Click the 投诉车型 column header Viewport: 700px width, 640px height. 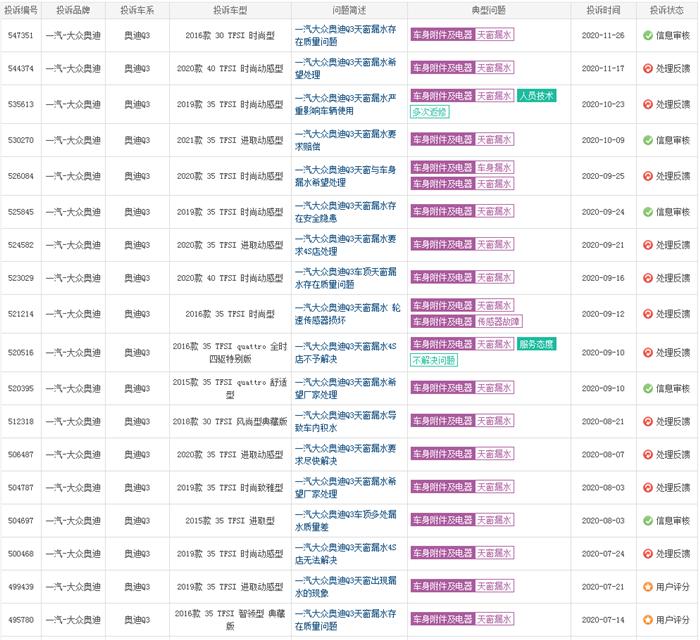(230, 10)
